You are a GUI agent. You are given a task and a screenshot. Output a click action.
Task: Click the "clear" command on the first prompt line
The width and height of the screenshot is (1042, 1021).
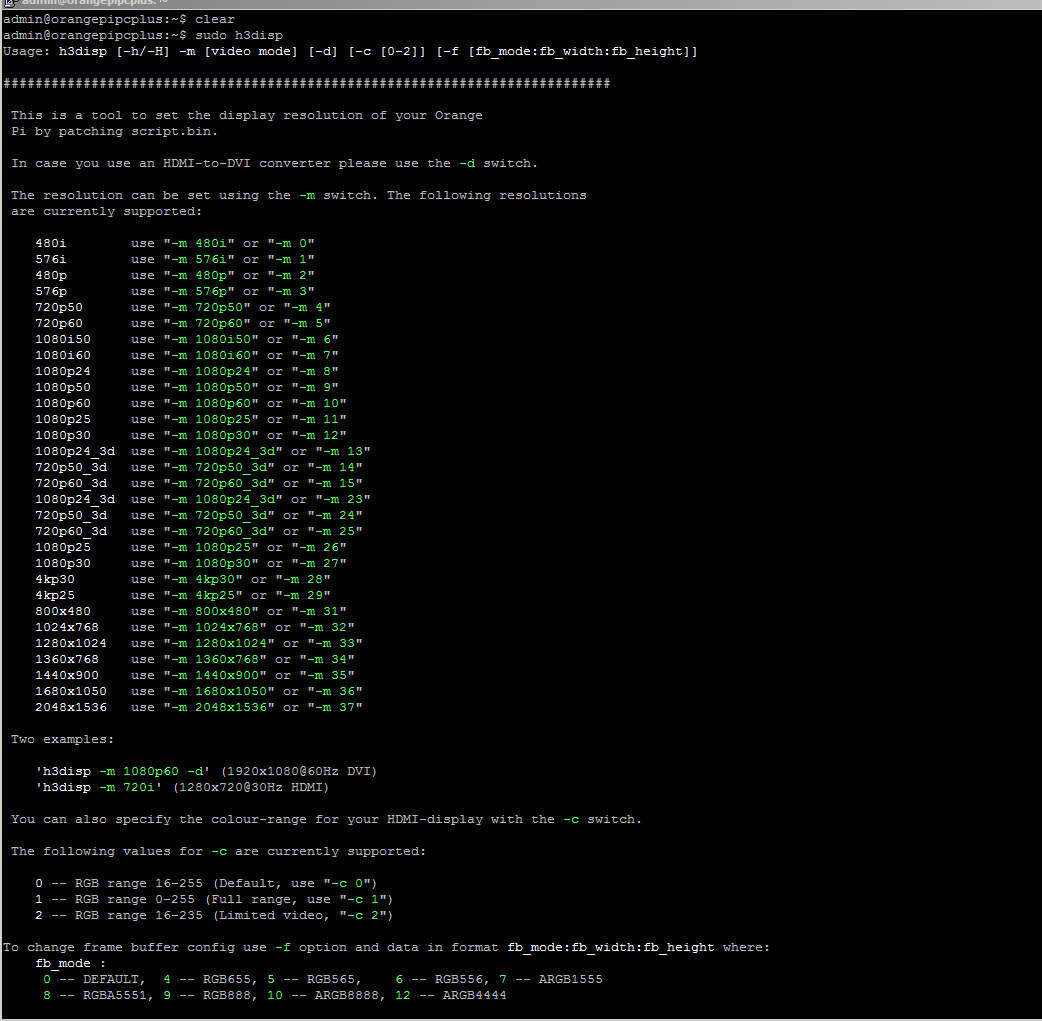point(215,19)
